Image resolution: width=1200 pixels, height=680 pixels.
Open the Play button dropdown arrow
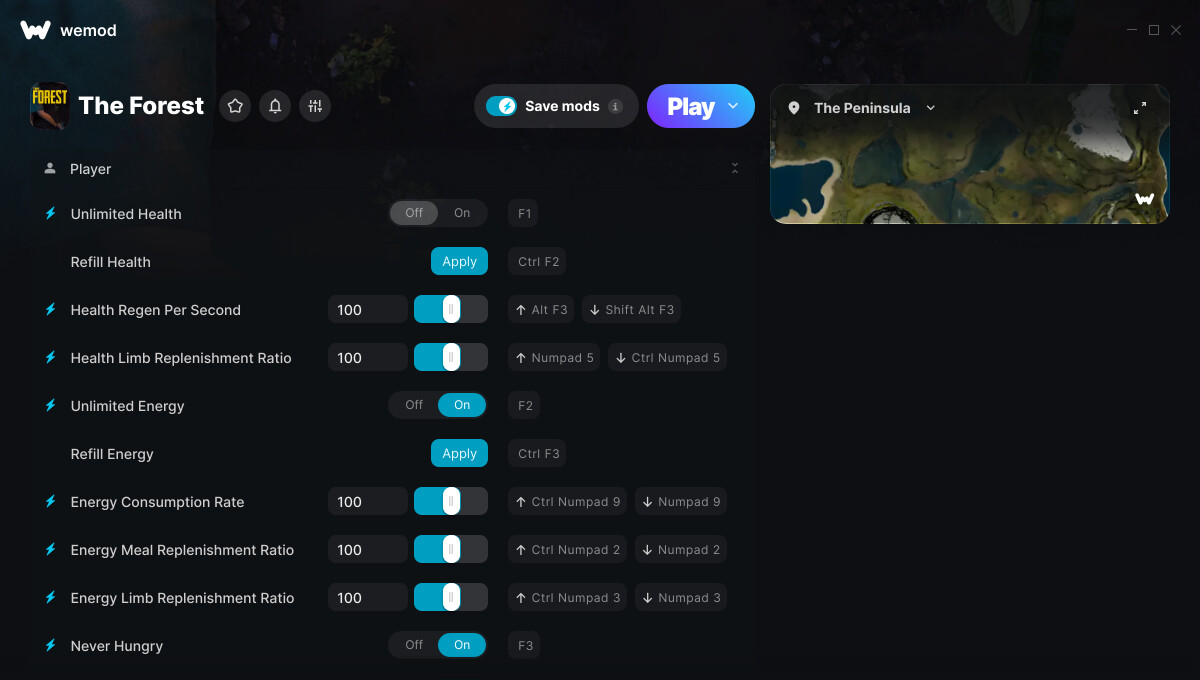coord(733,106)
